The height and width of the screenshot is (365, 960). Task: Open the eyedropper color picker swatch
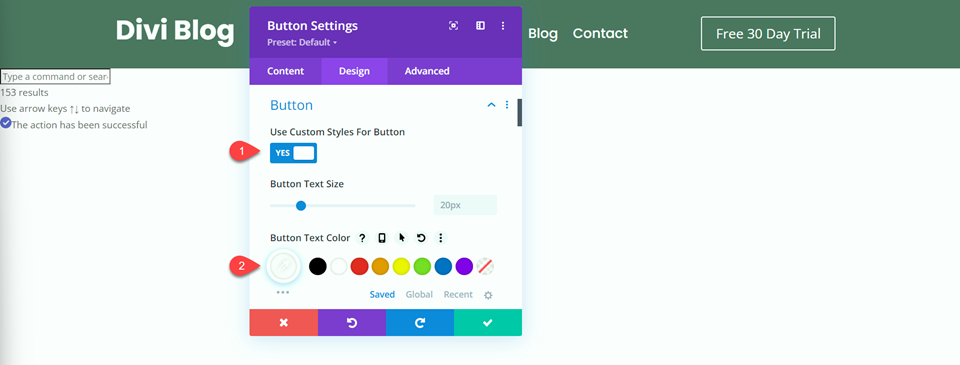(x=283, y=266)
